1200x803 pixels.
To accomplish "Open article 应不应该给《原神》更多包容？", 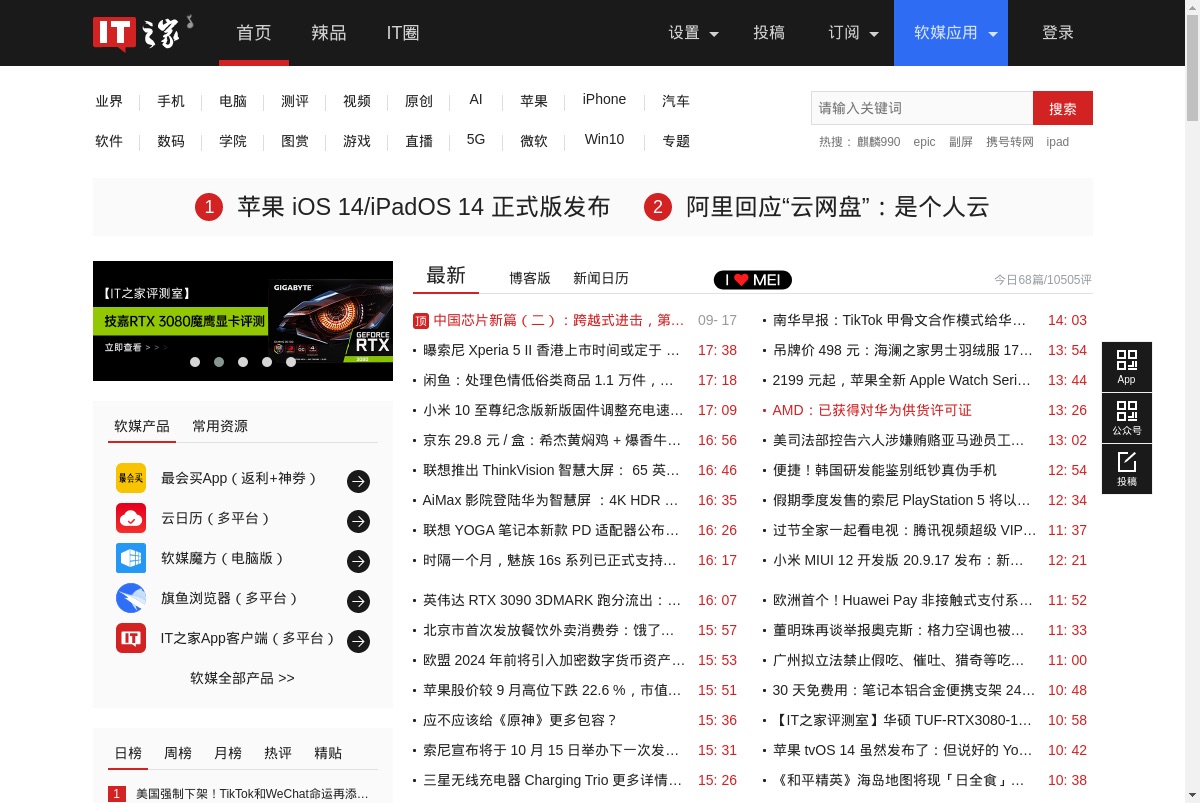I will pos(520,720).
